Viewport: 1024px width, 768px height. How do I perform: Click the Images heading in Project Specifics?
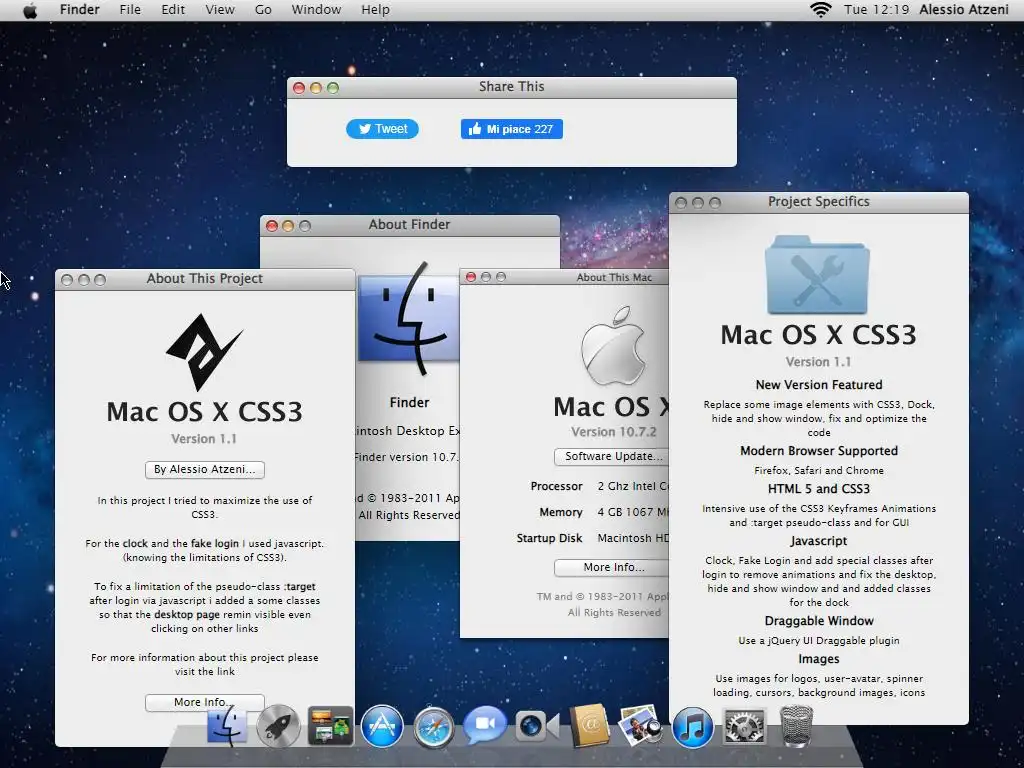(x=819, y=660)
